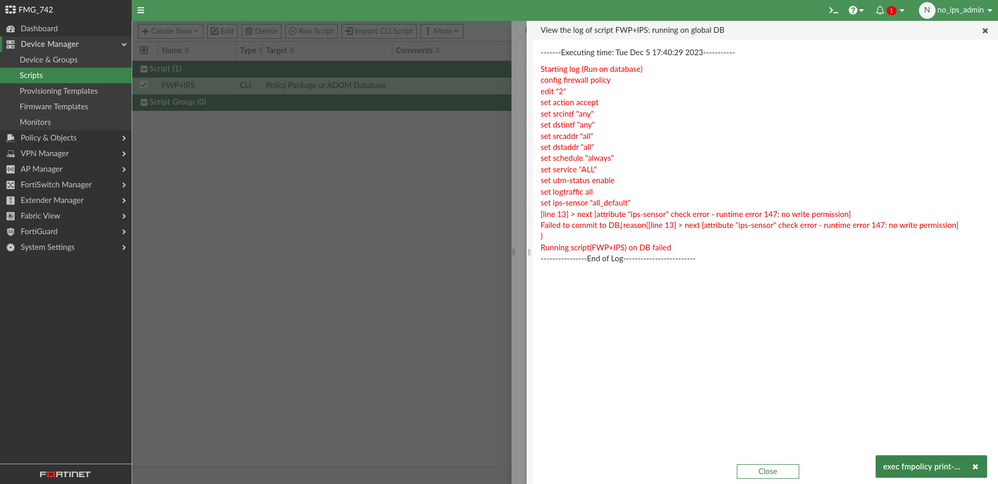Screen dimensions: 998x484
Task: Open the More dropdown
Action: tap(442, 31)
